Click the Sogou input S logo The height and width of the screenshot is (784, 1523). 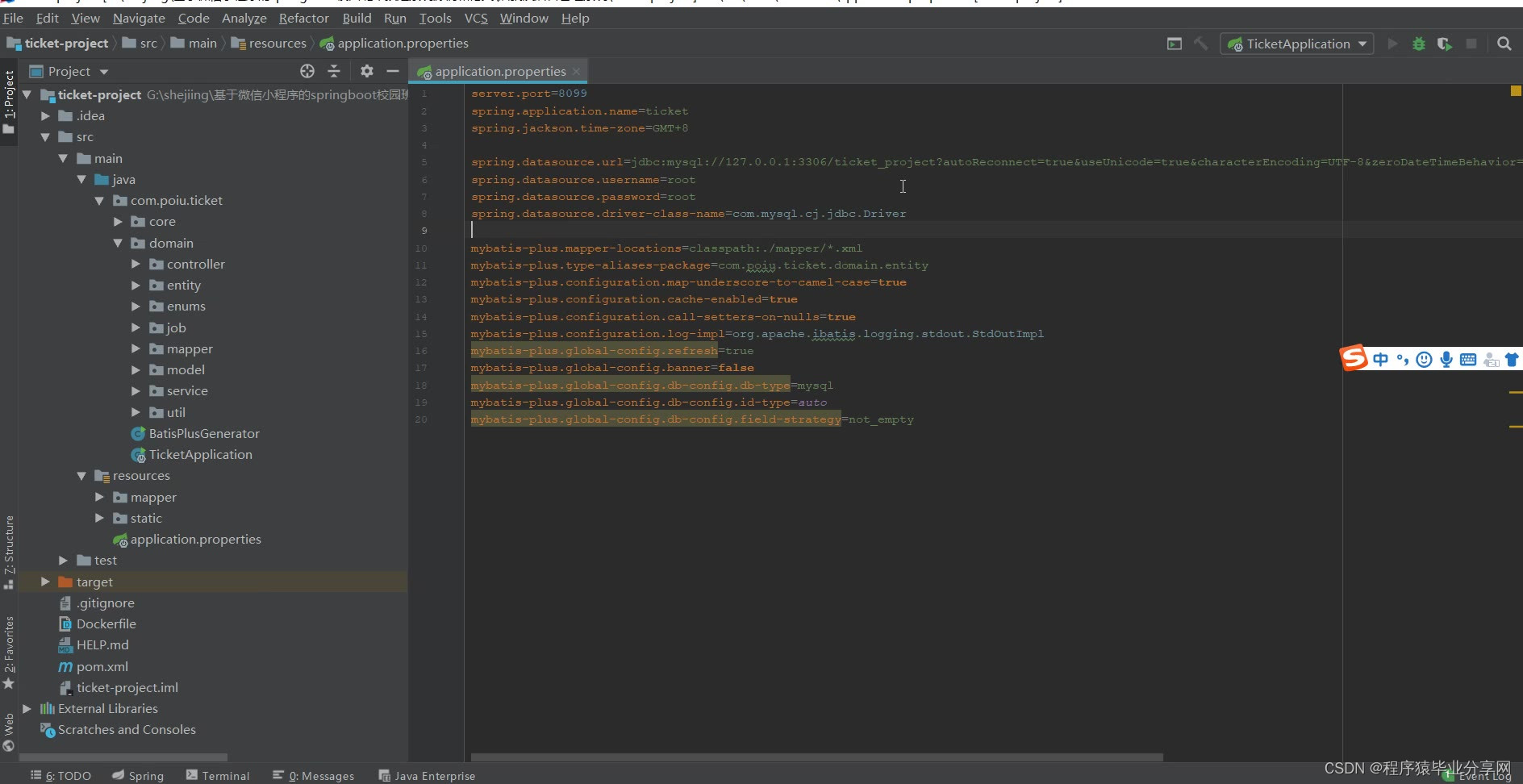[1354, 358]
